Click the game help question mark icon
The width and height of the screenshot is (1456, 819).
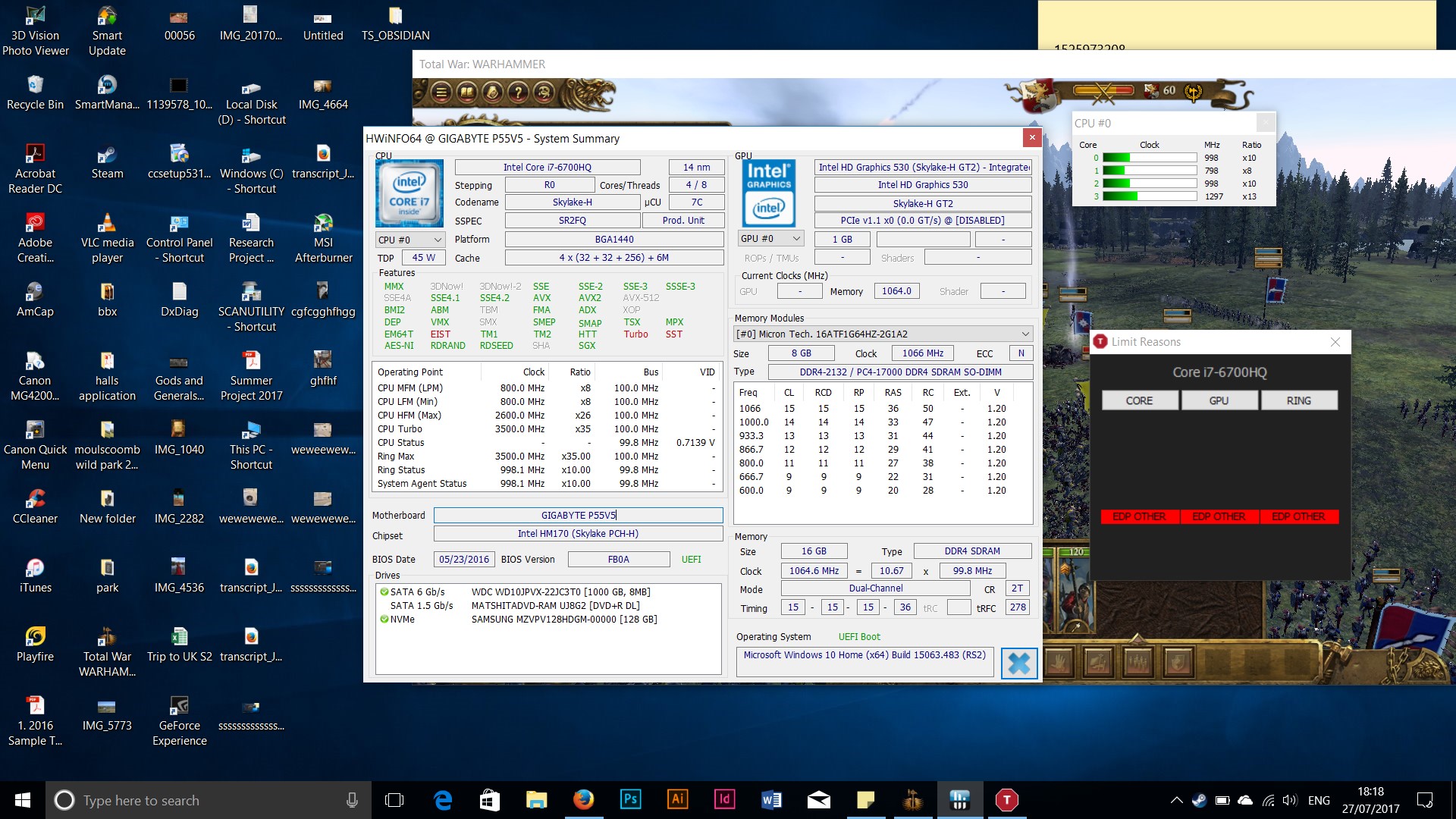tap(519, 93)
